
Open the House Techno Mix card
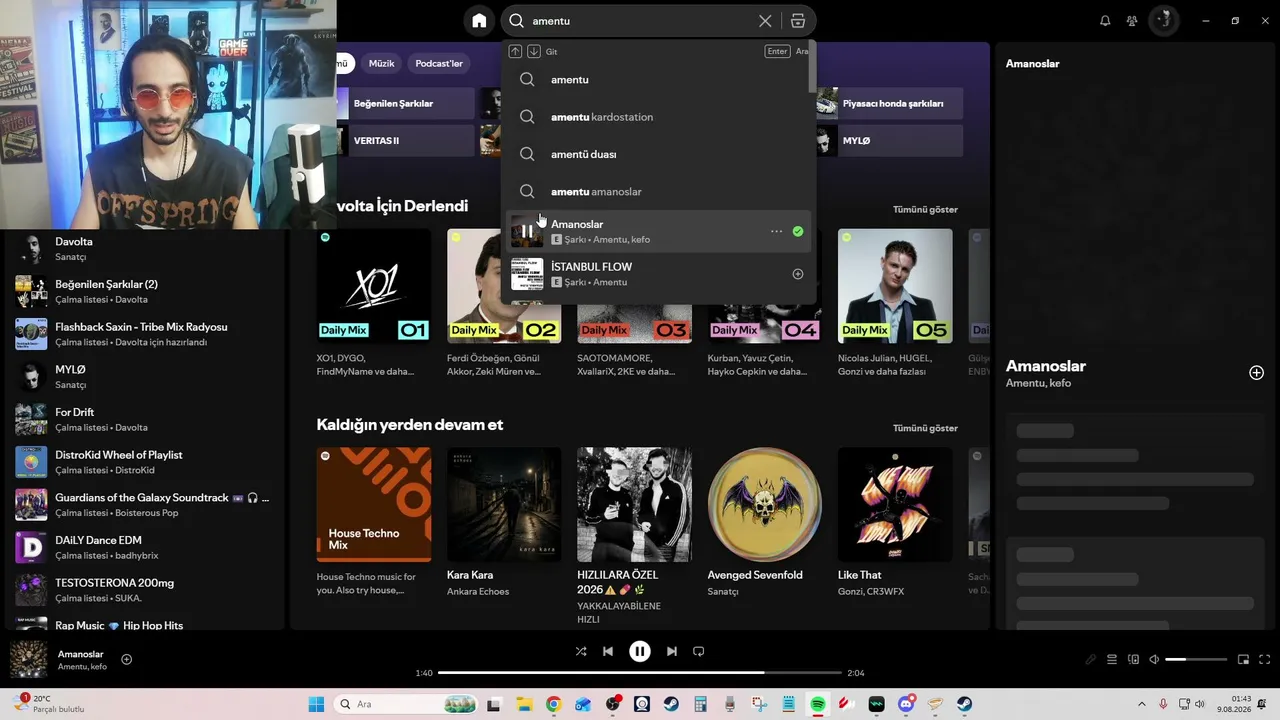click(374, 525)
